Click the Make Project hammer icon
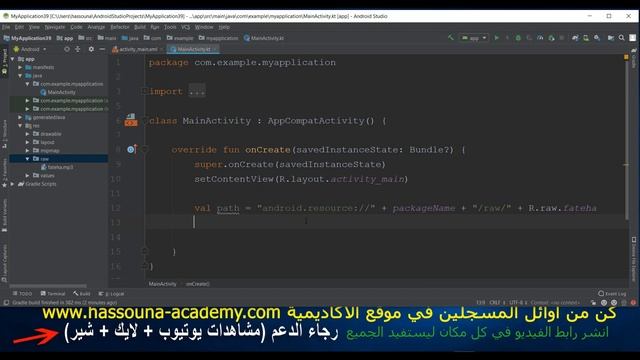Screen dimensions: 640x360 (x=451, y=38)
